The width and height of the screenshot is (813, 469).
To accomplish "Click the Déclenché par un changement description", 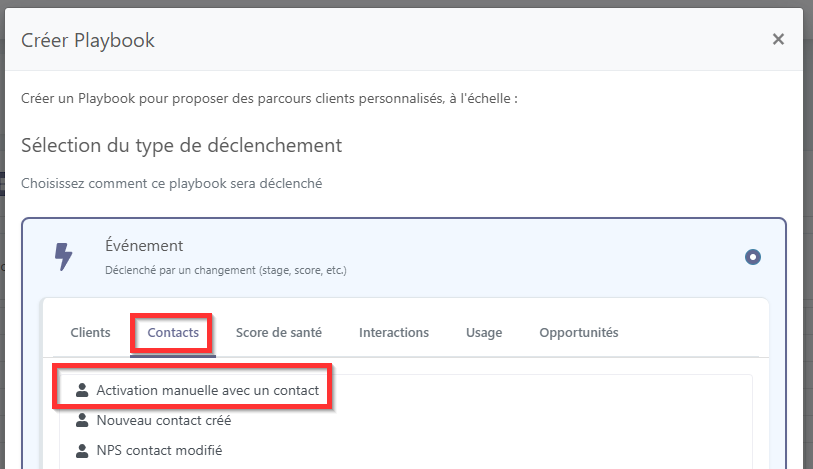I will (226, 270).
